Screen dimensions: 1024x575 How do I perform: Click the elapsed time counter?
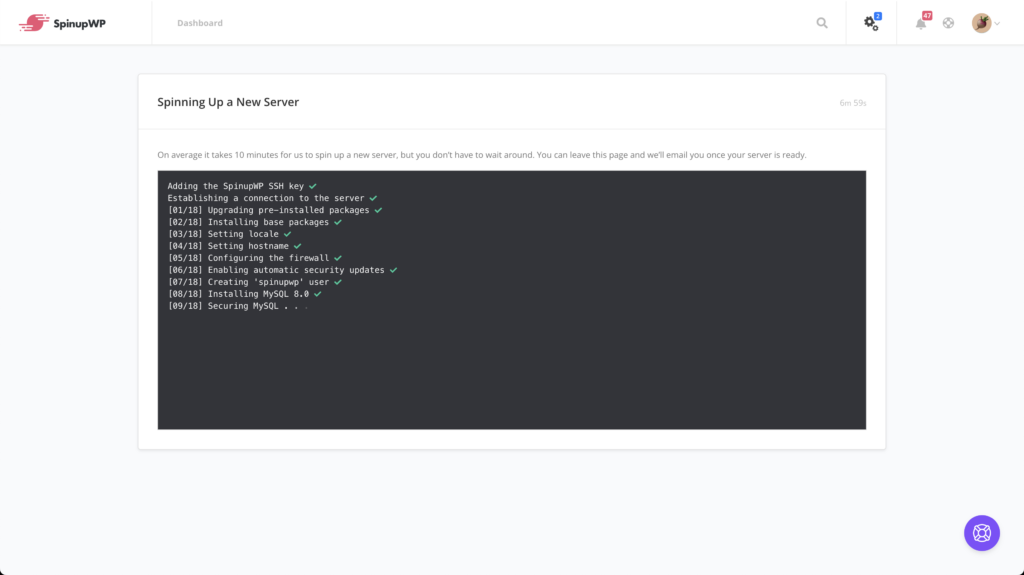click(x=852, y=103)
